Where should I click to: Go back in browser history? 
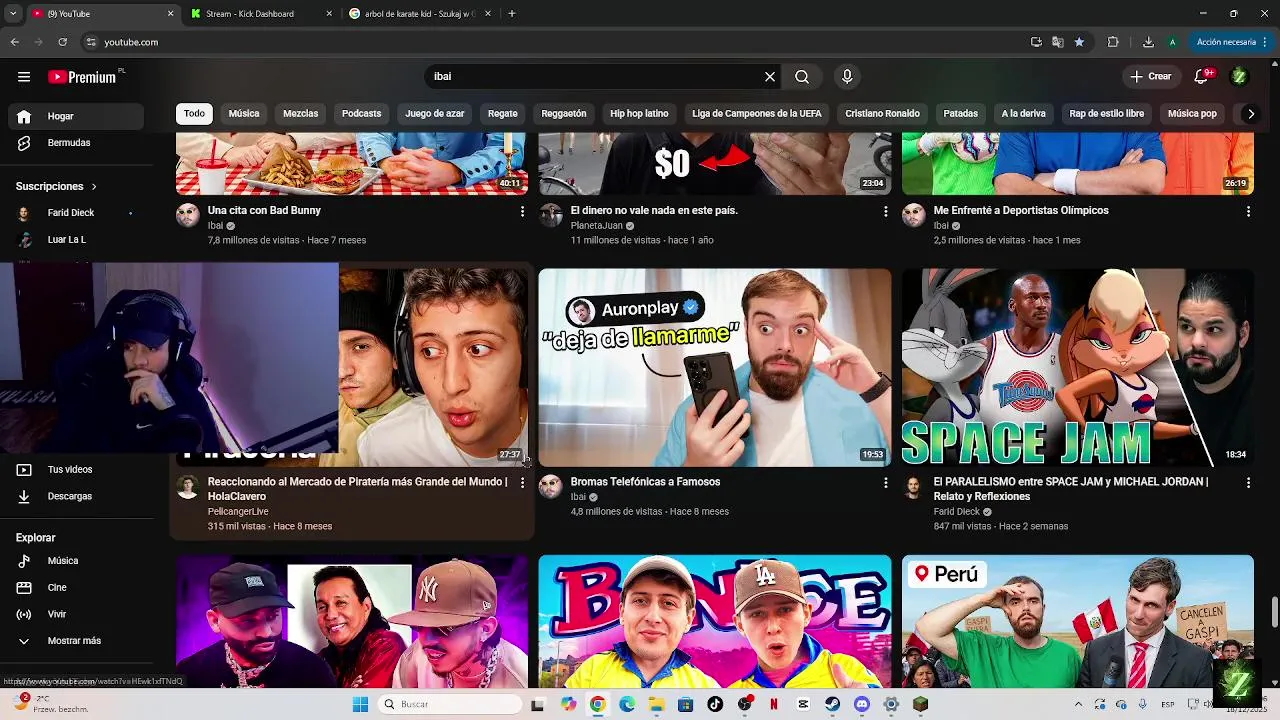14,42
